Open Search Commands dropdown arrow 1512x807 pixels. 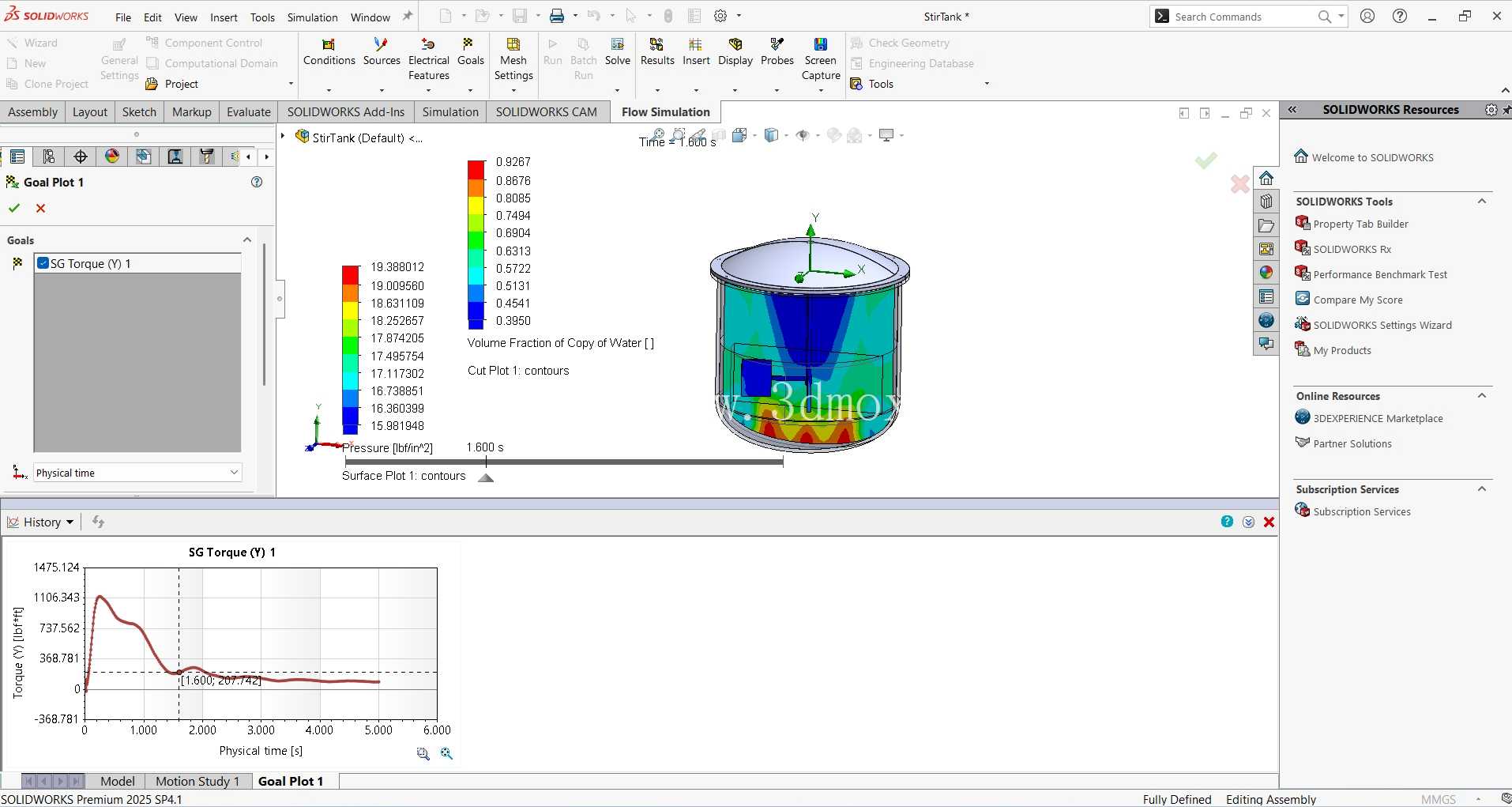[x=1341, y=17]
